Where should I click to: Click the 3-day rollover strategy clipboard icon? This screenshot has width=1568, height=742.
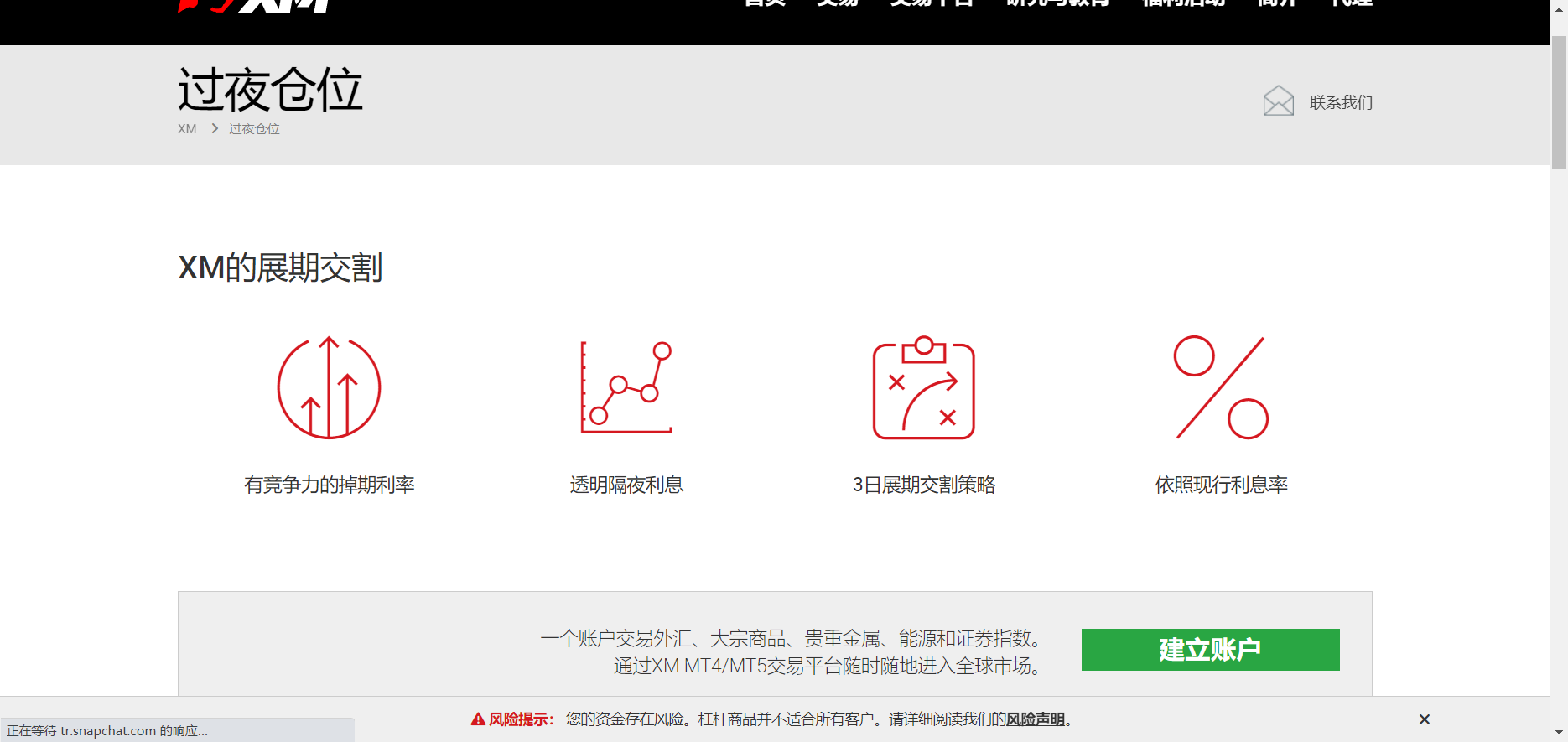924,387
